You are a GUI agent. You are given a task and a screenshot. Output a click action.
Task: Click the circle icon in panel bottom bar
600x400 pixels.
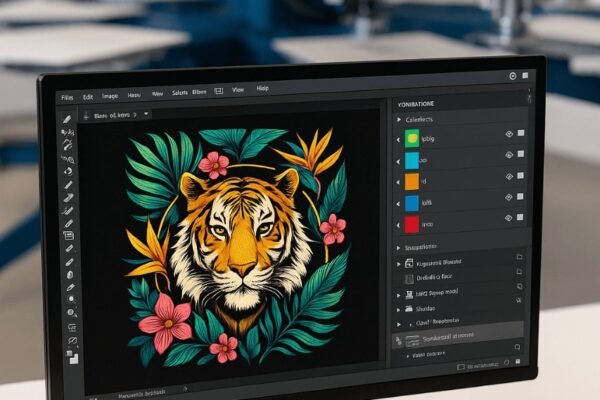click(506, 362)
